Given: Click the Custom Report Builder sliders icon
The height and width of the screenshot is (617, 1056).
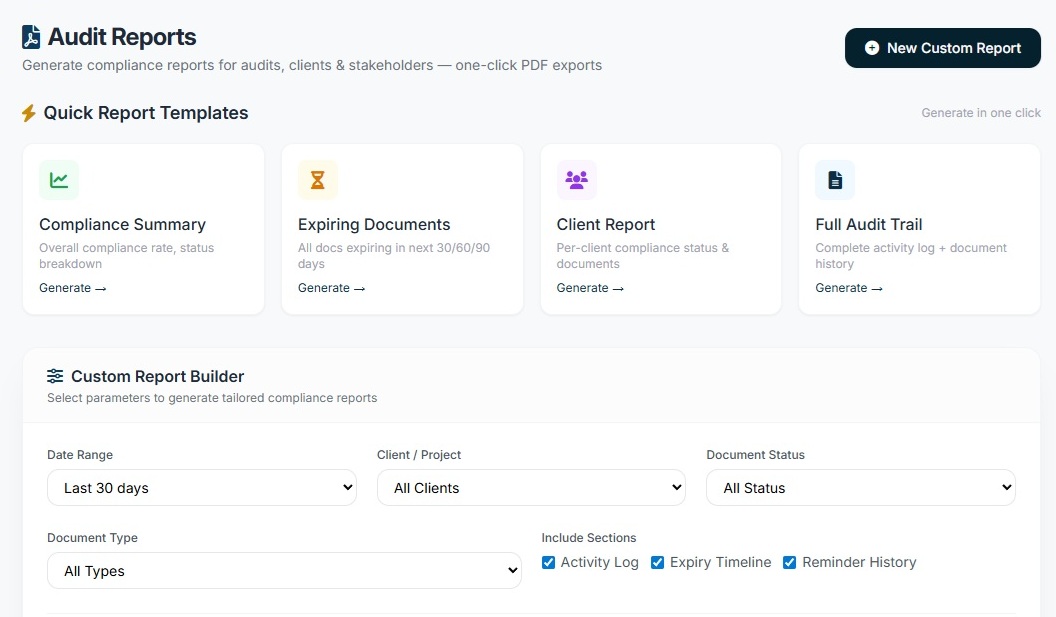Looking at the screenshot, I should [55, 376].
